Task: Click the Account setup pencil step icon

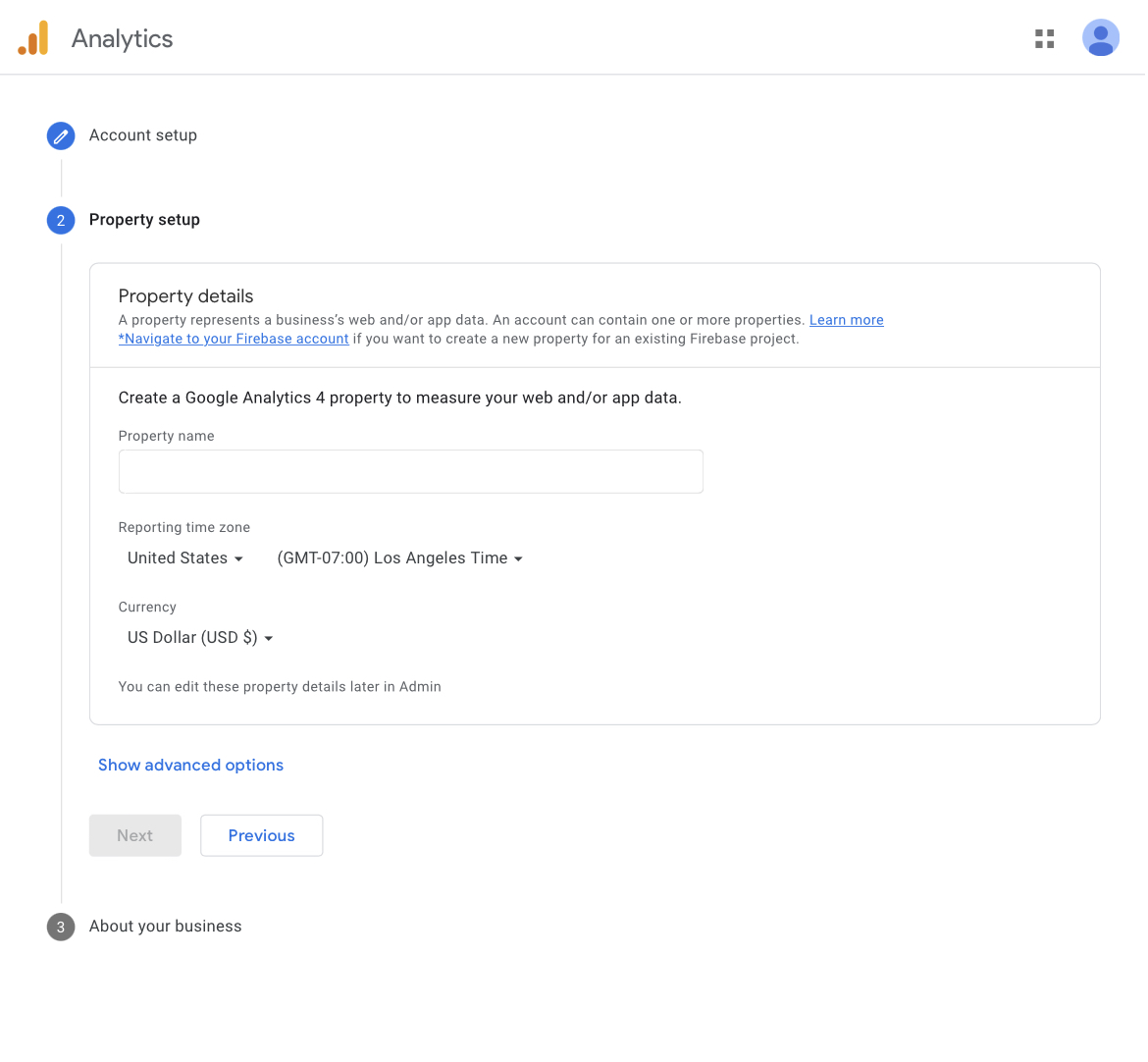Action: pos(61,135)
